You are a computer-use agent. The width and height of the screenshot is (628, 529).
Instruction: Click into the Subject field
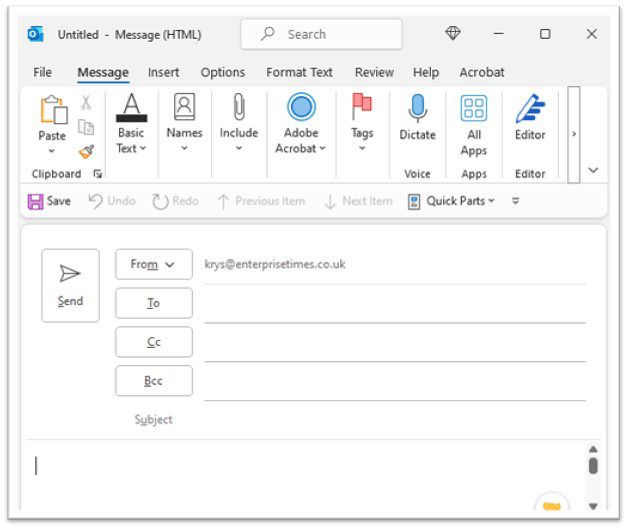click(395, 420)
